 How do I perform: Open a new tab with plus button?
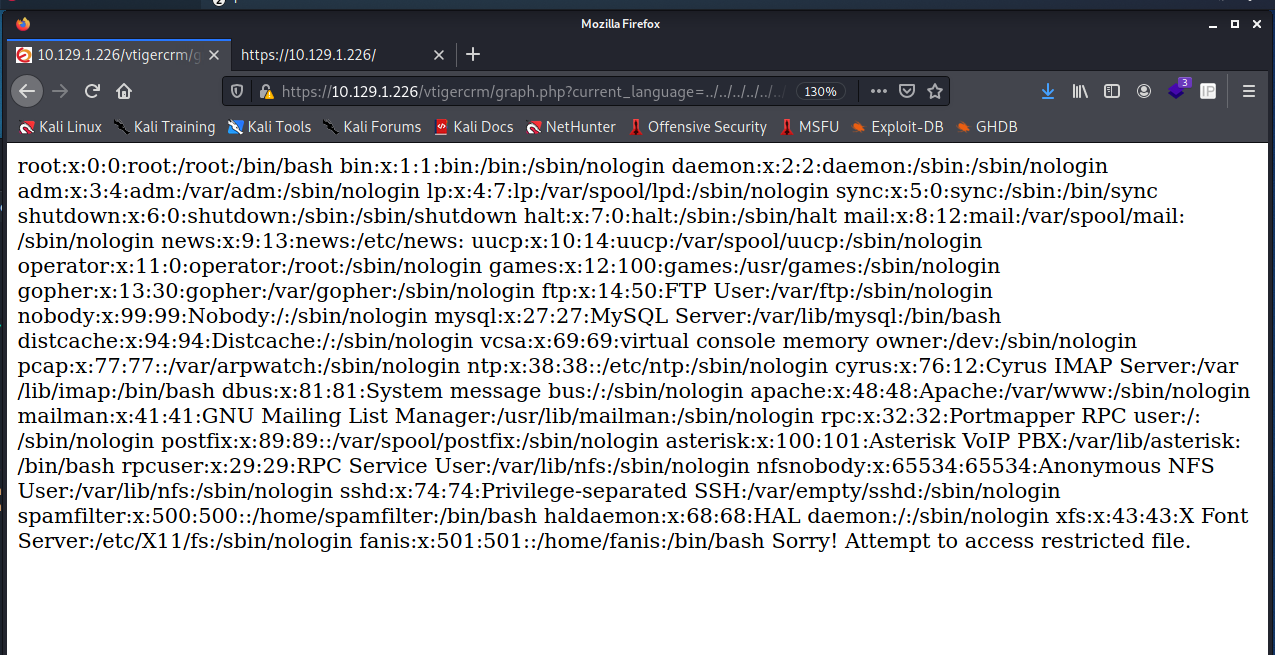pos(473,55)
